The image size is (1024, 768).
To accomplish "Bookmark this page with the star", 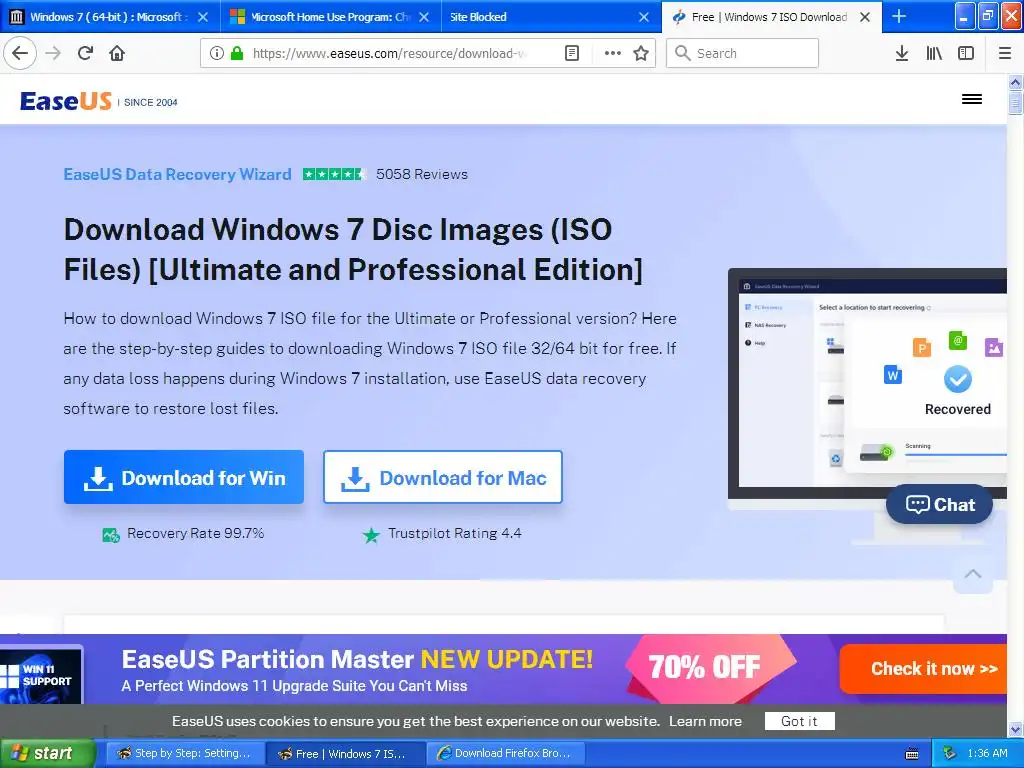I will (x=641, y=53).
